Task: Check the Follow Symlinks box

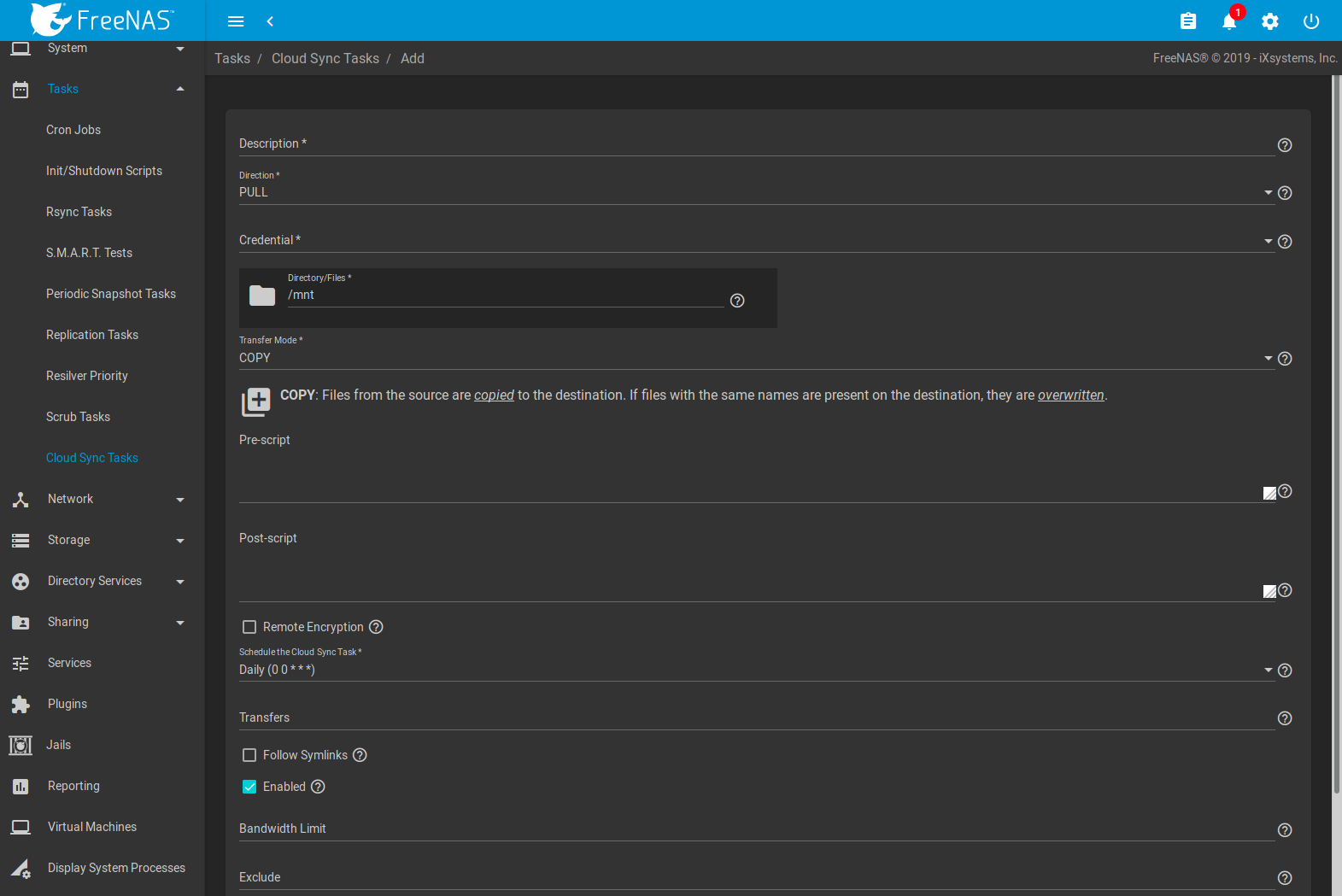Action: tap(249, 755)
